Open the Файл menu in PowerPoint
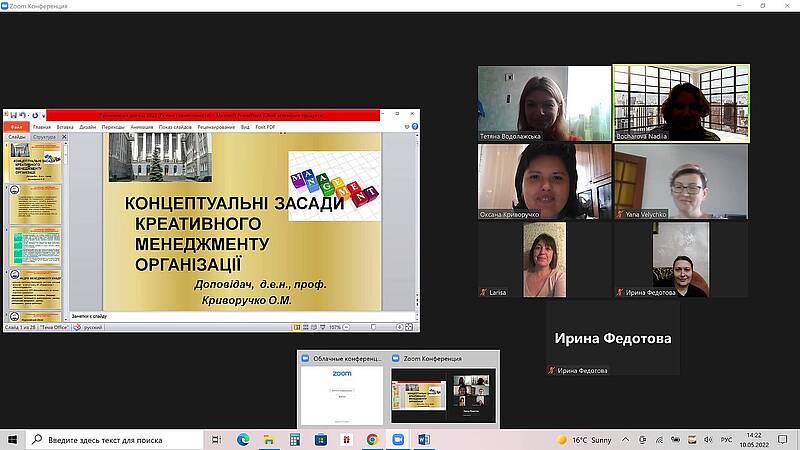Image resolution: width=800 pixels, height=450 pixels. [16, 127]
